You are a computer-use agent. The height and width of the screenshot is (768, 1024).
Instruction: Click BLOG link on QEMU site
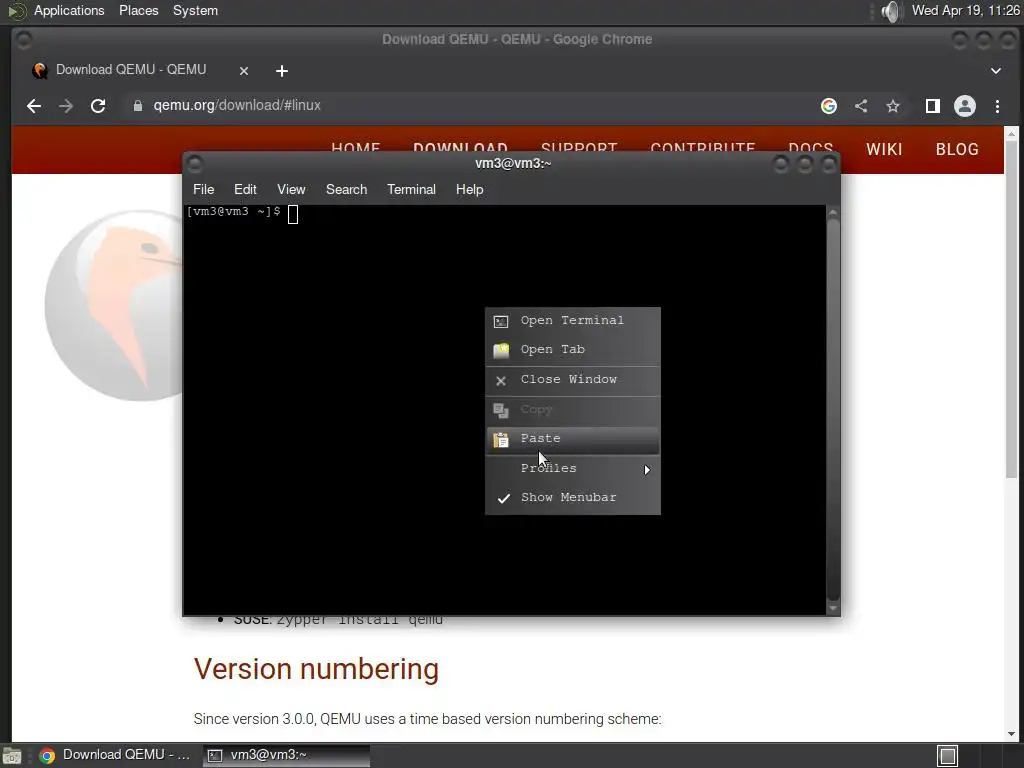click(x=957, y=150)
